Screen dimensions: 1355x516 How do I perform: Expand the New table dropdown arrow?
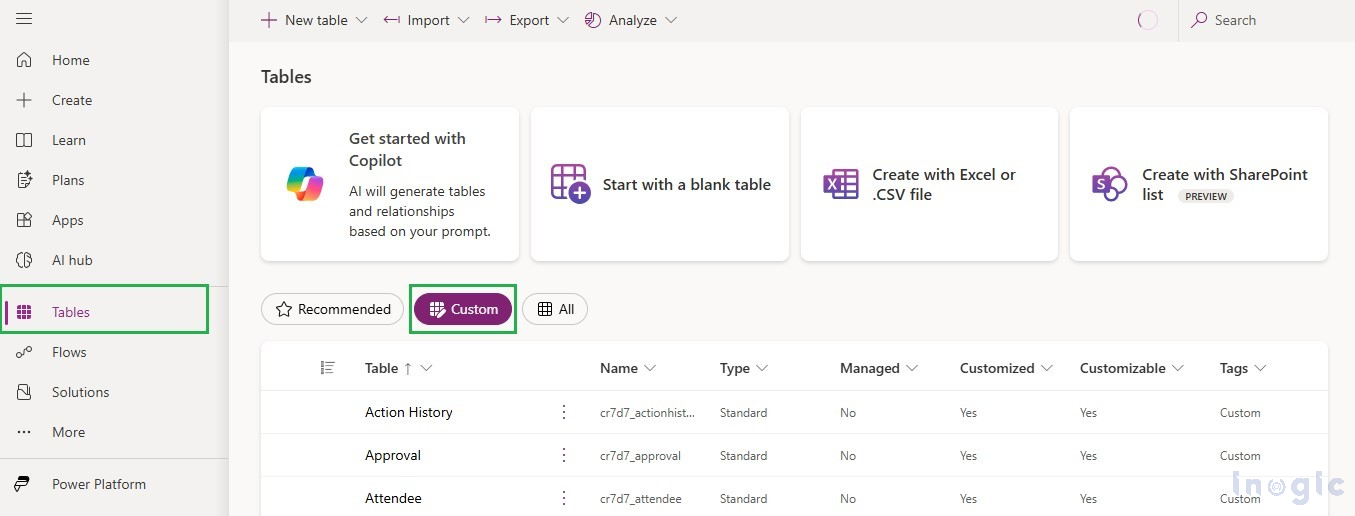point(361,20)
